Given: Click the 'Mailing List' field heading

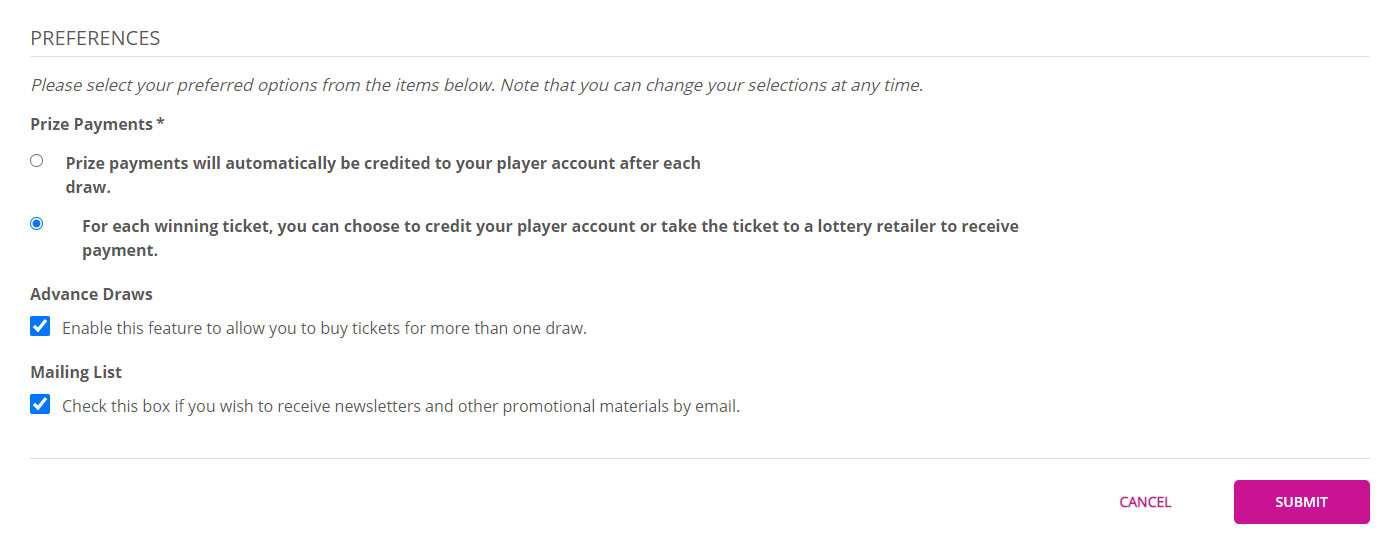Looking at the screenshot, I should (x=76, y=372).
